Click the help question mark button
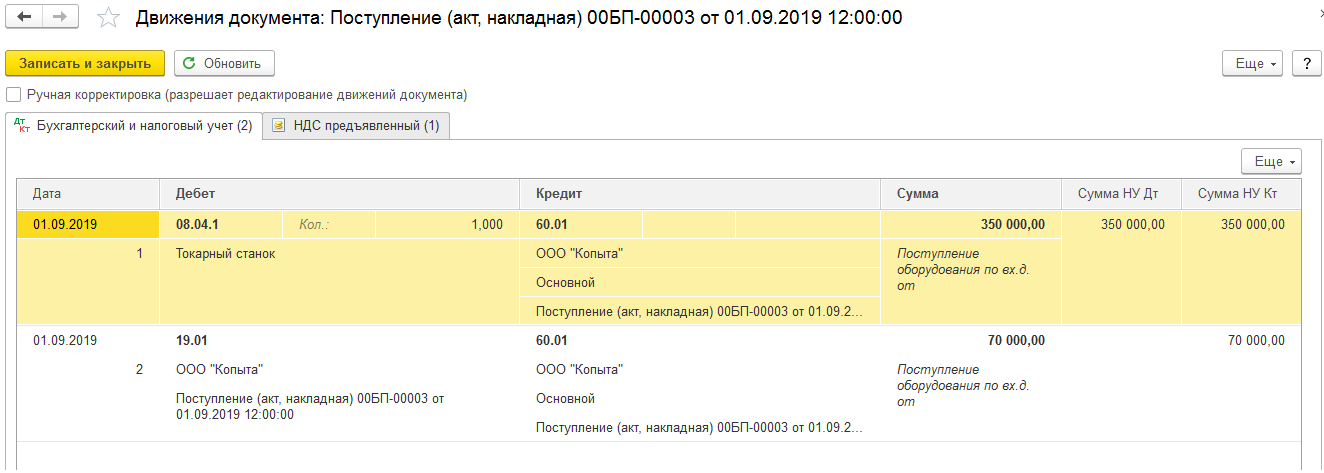Viewport: 1324px width, 473px height. click(x=1306, y=63)
